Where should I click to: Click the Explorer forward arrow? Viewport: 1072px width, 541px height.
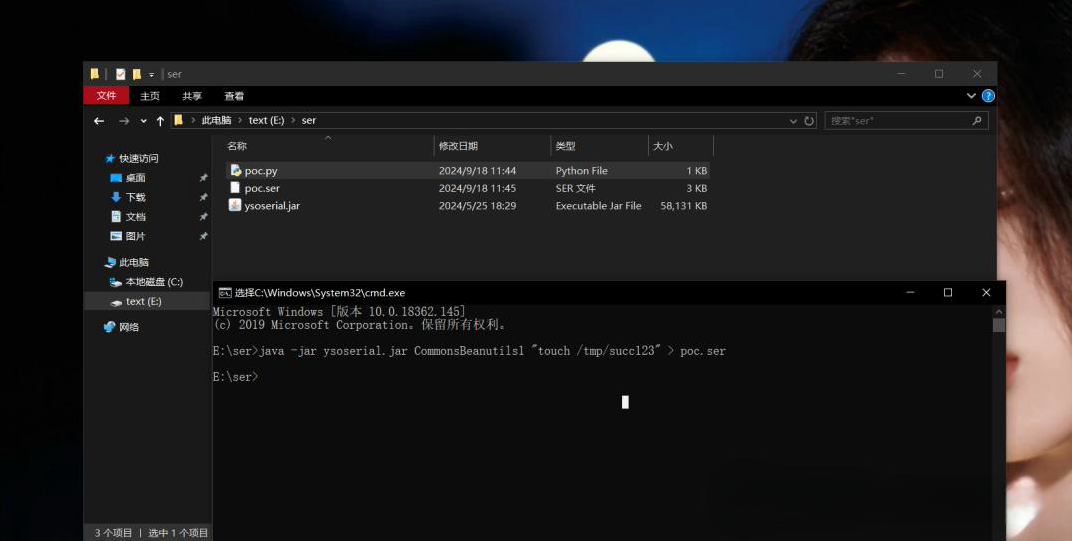[124, 120]
